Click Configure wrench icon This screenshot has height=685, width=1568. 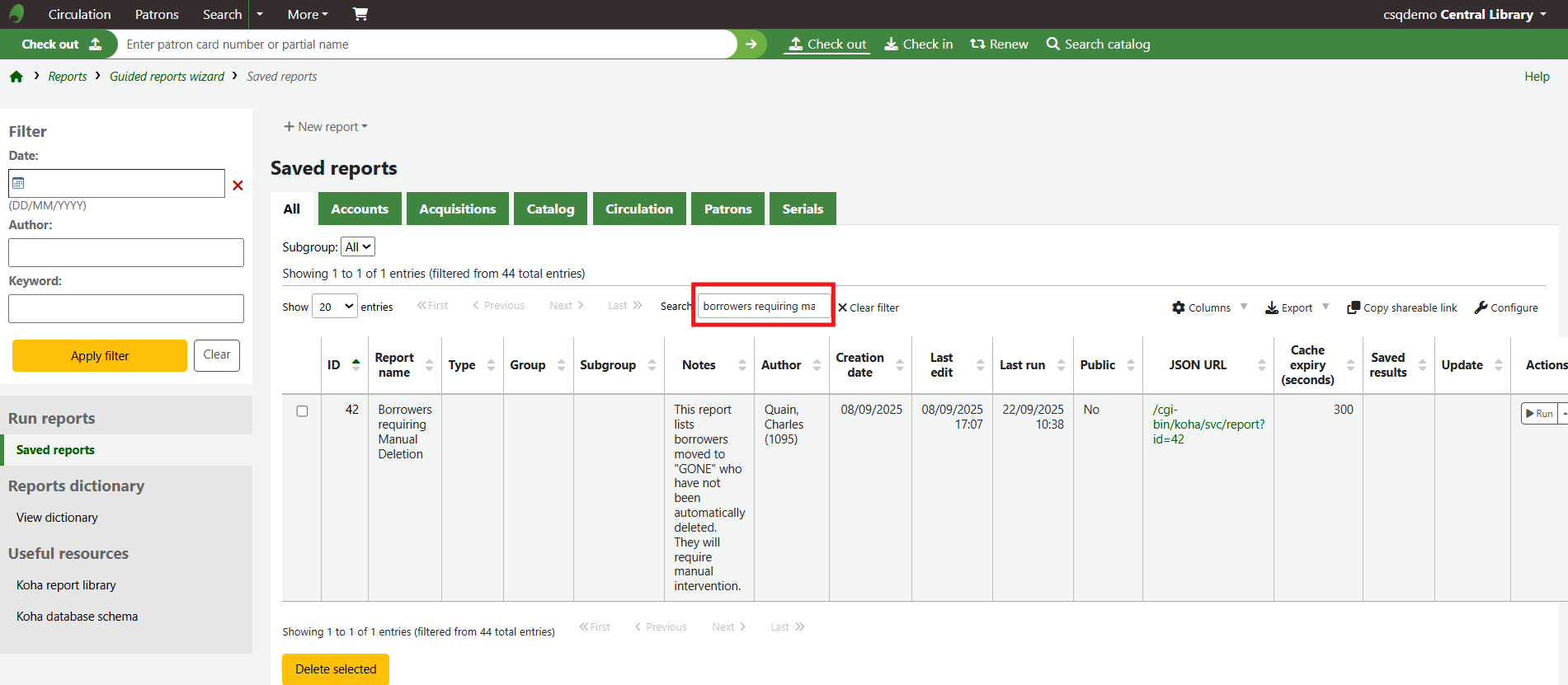pos(1506,307)
